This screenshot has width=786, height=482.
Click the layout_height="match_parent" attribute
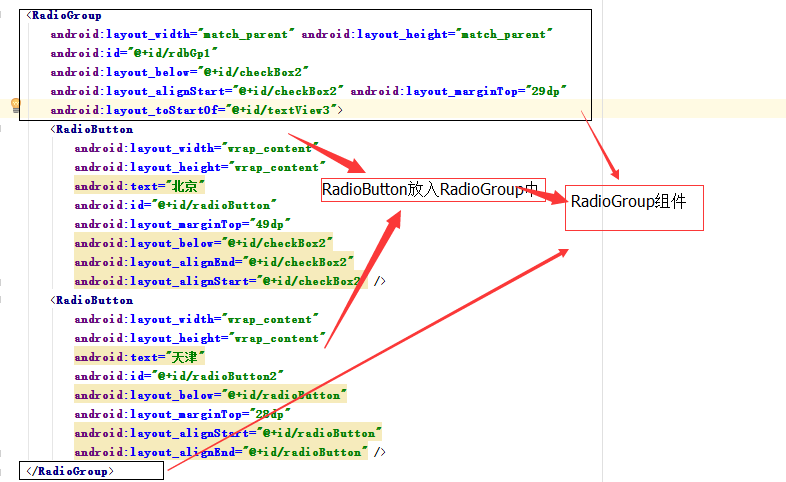(427, 35)
